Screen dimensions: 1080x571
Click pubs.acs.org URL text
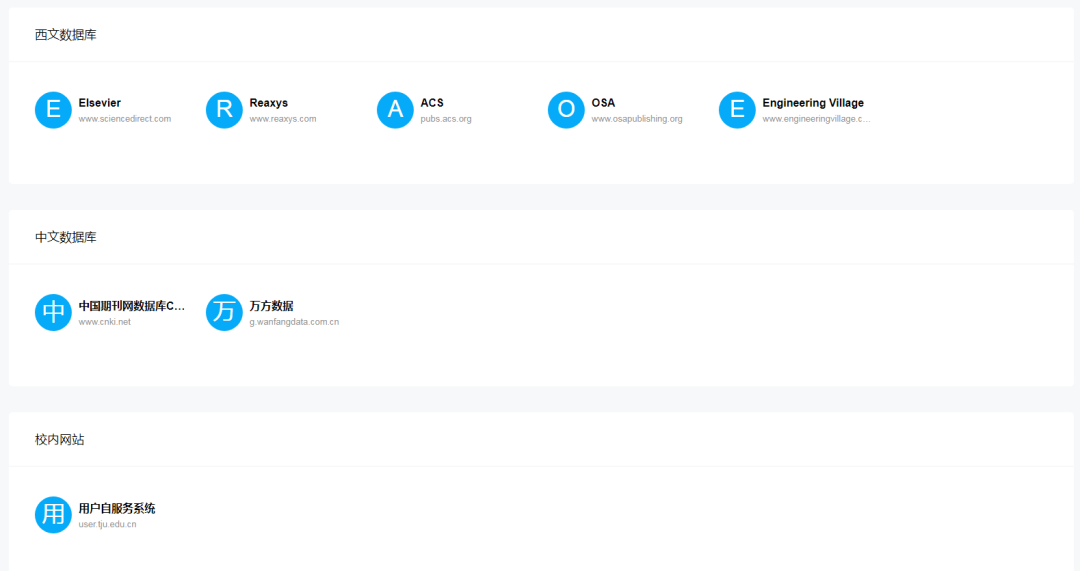coord(446,118)
